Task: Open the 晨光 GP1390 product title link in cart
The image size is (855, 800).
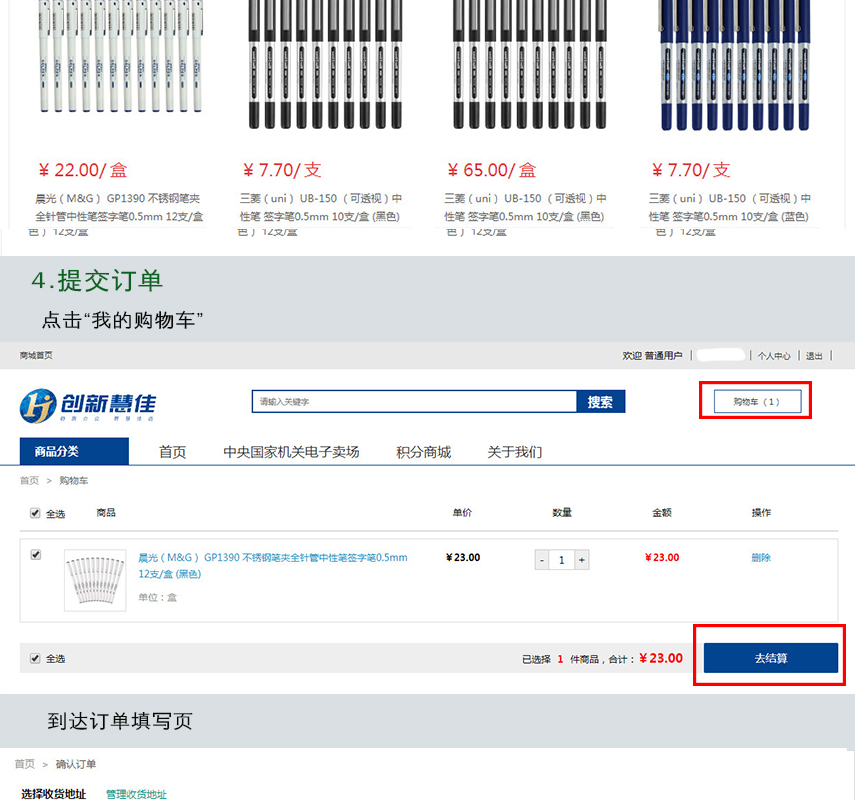Action: (273, 566)
